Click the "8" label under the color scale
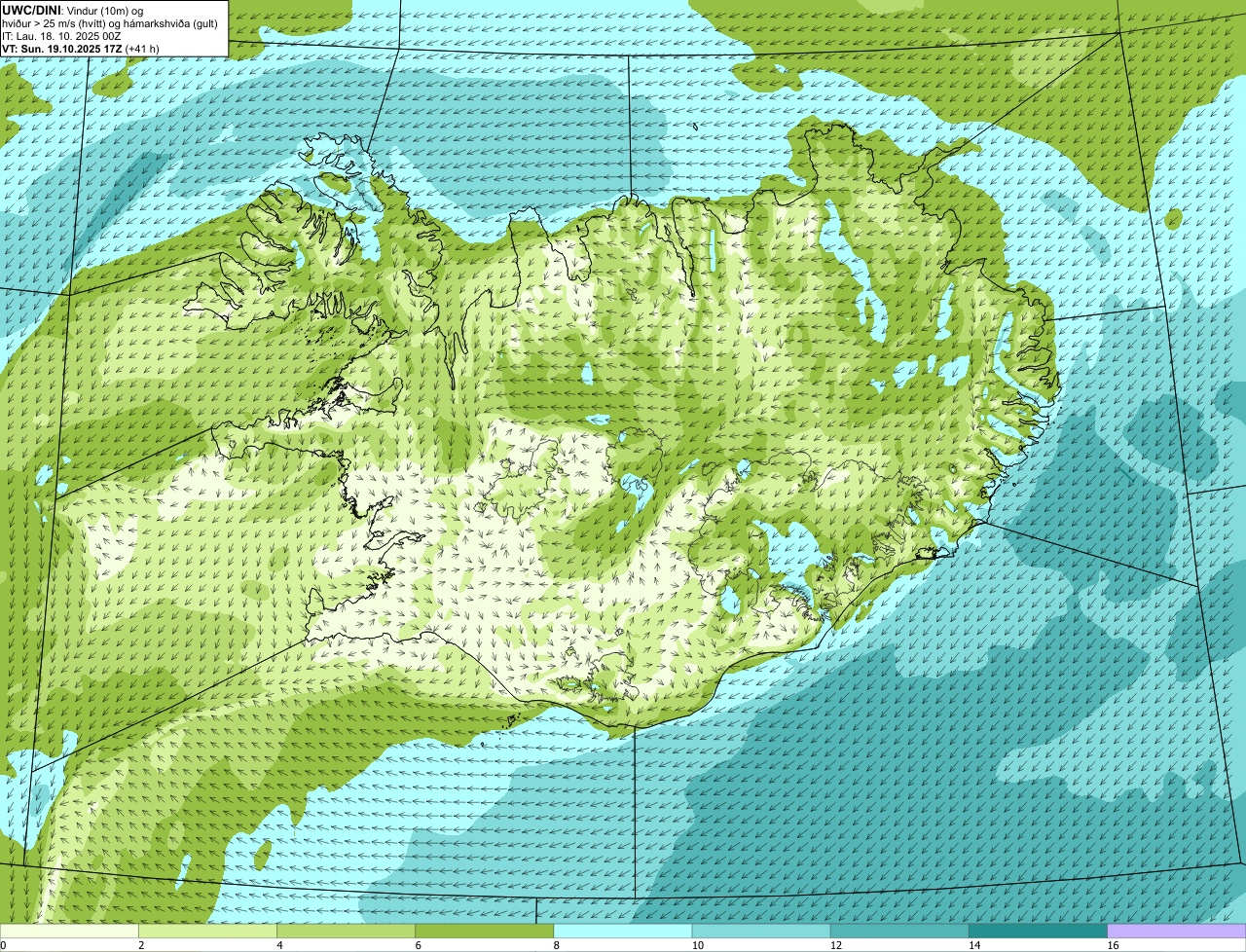 click(x=557, y=945)
